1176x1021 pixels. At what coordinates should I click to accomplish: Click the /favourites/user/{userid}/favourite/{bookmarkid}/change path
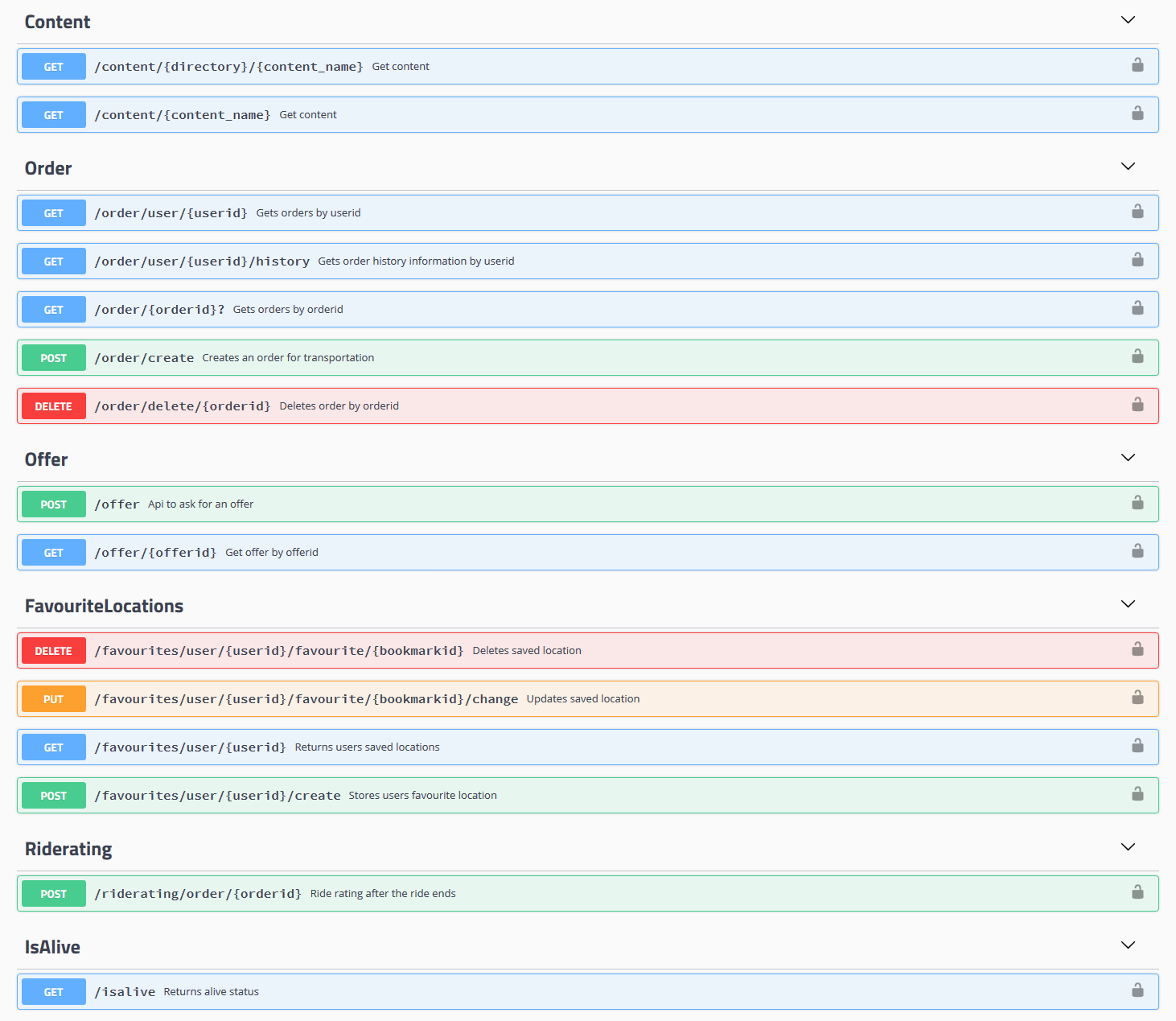(306, 699)
